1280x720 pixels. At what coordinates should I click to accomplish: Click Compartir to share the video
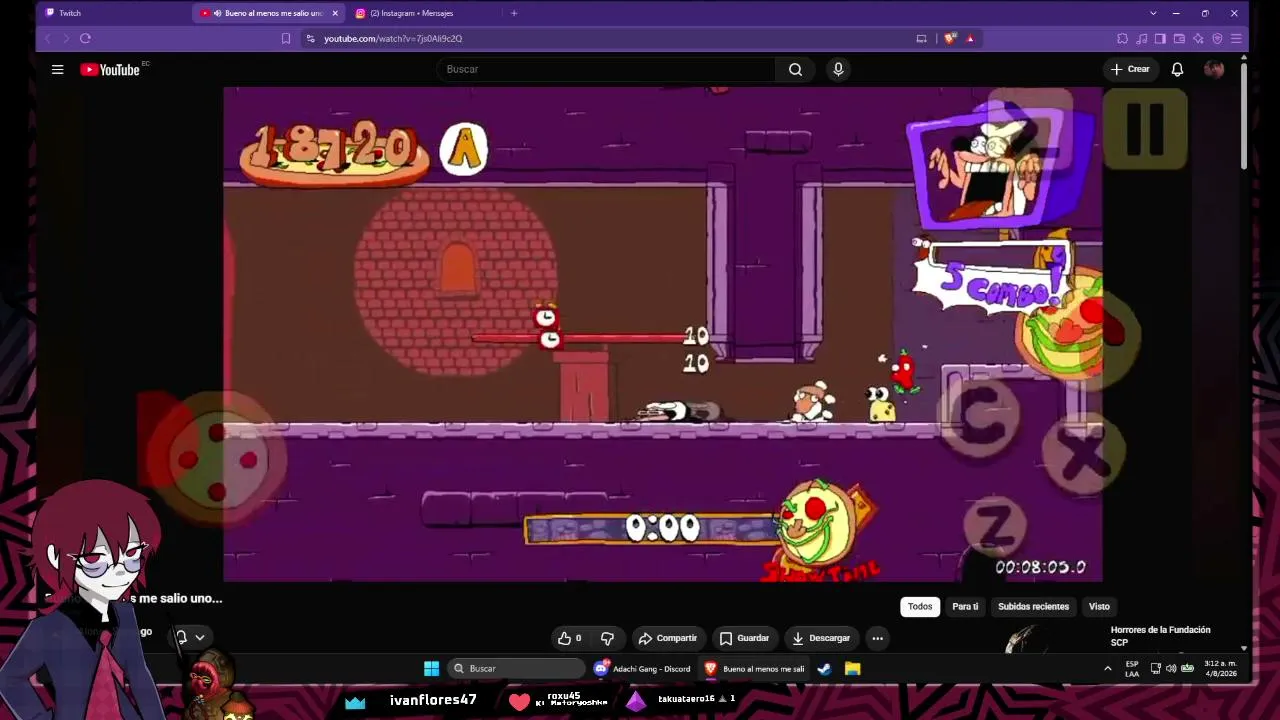[667, 638]
